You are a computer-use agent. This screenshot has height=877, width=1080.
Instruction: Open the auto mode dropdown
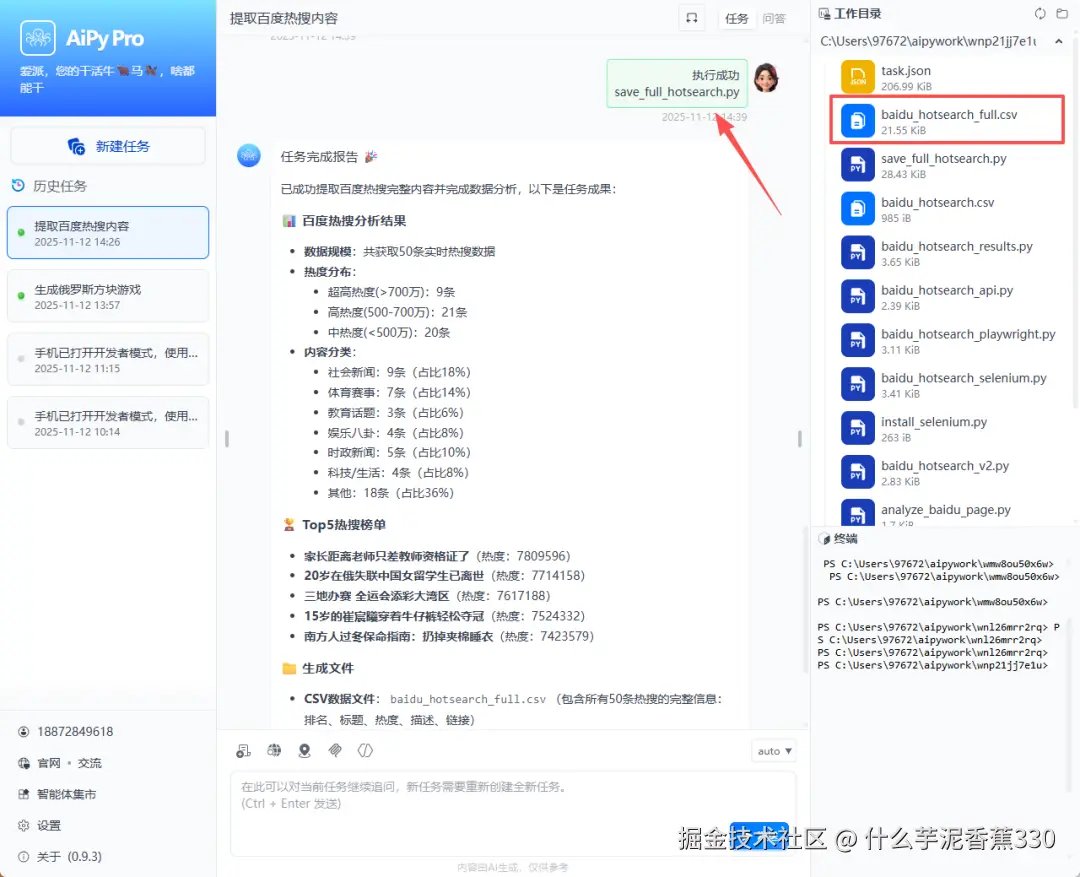pyautogui.click(x=773, y=751)
